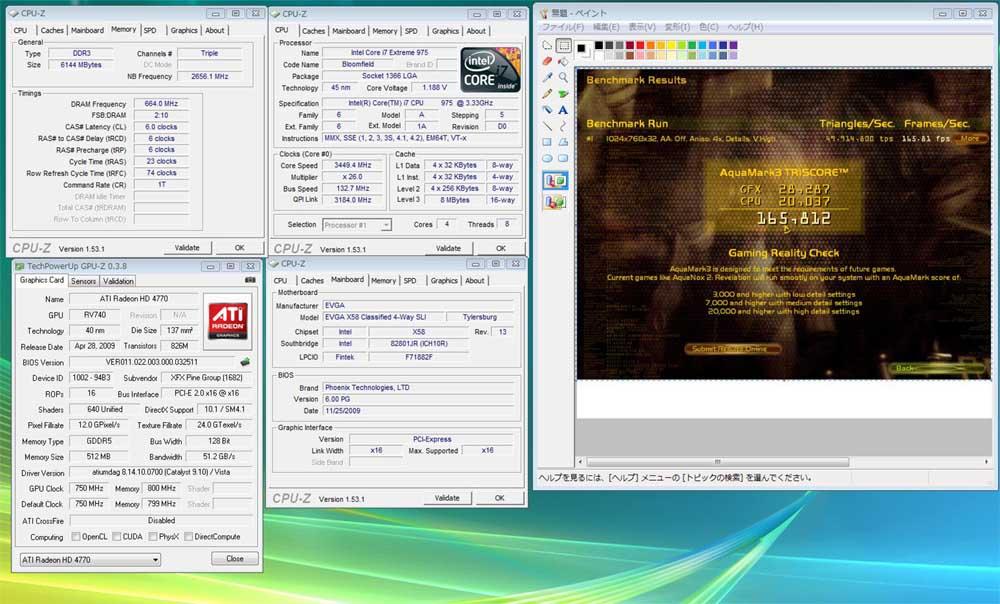Click the Core Speed value 3449.4 MHz
Screen dimensions: 1000x604
point(353,165)
